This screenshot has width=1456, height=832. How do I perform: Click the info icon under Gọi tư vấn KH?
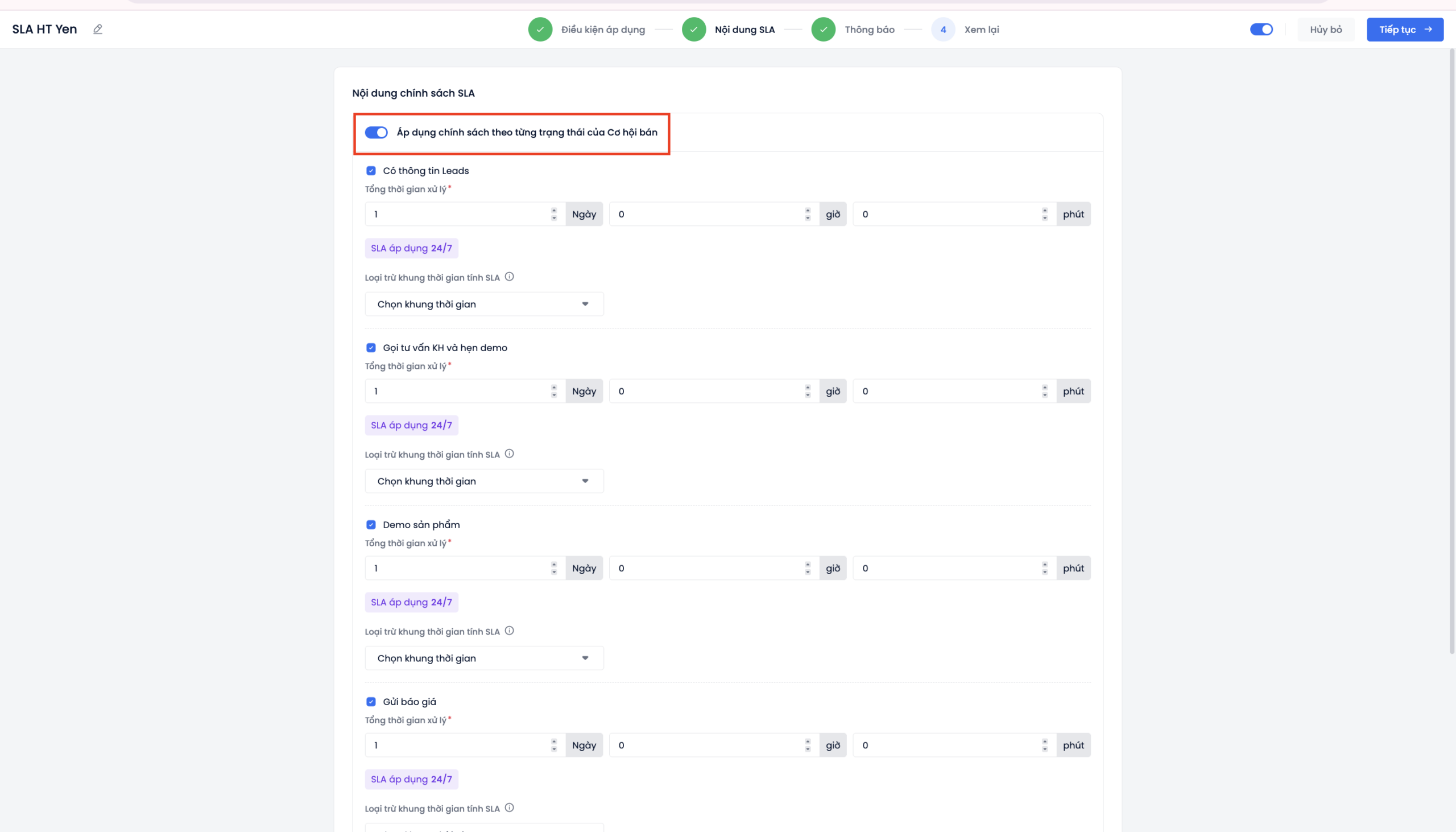509,454
